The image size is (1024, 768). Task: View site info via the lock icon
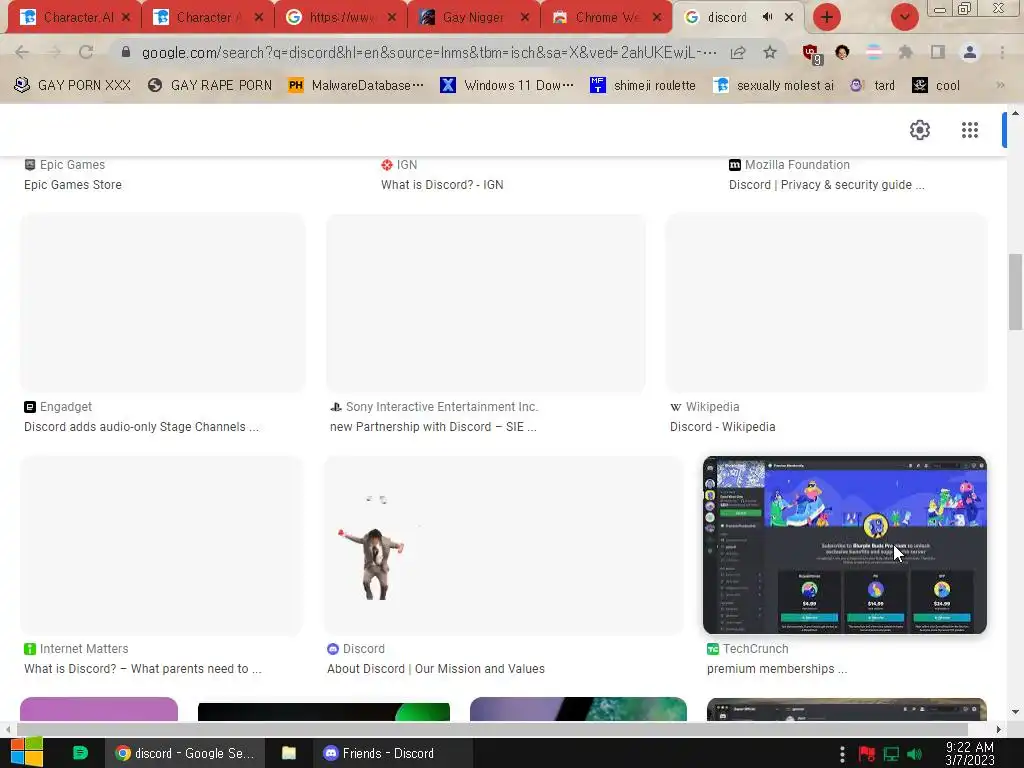pyautogui.click(x=126, y=52)
